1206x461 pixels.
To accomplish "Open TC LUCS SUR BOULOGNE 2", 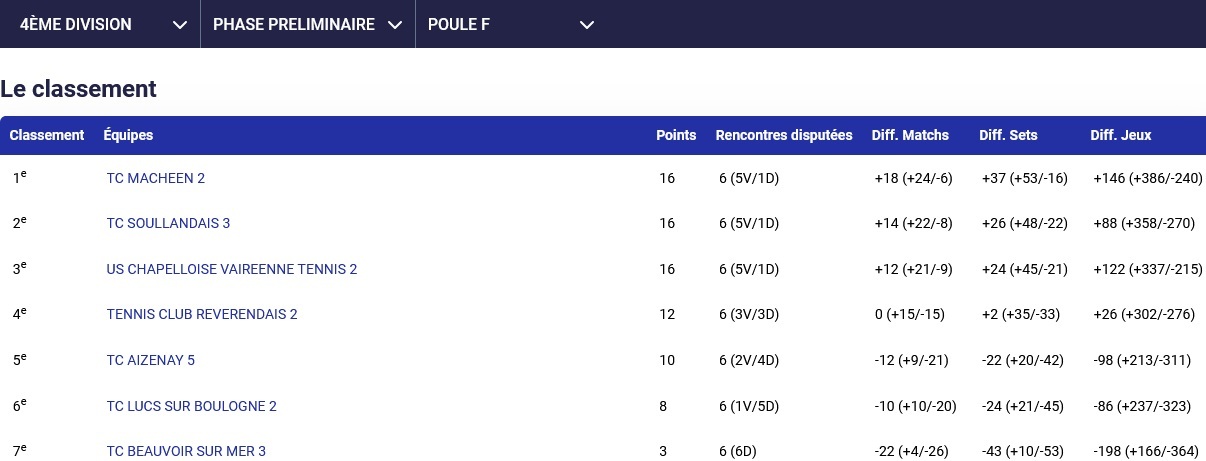I will [x=191, y=406].
